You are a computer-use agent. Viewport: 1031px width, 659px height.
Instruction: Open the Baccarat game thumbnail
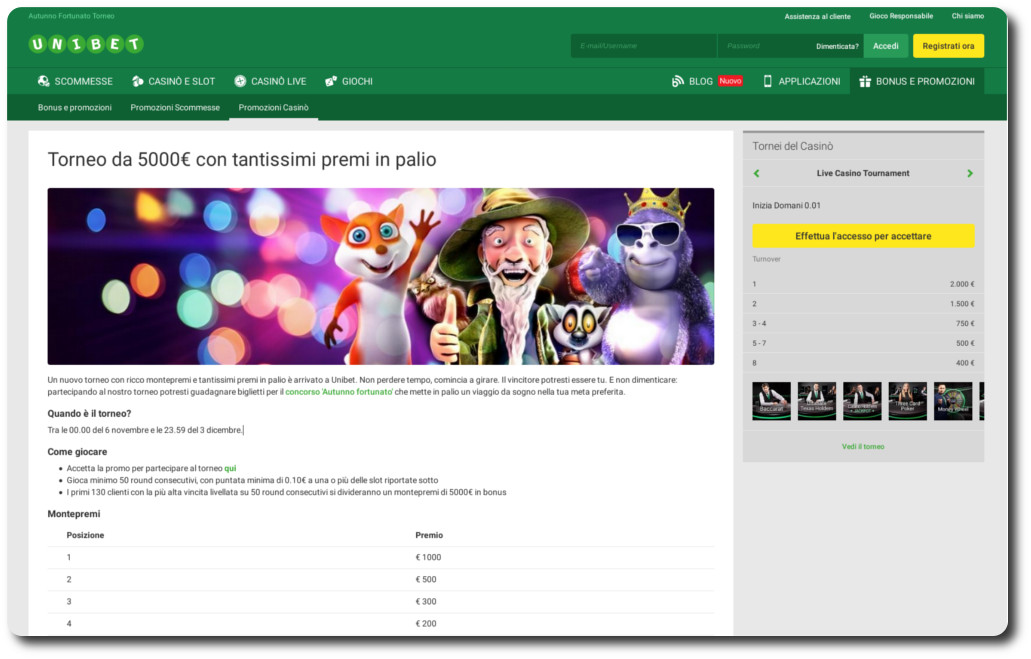[771, 401]
